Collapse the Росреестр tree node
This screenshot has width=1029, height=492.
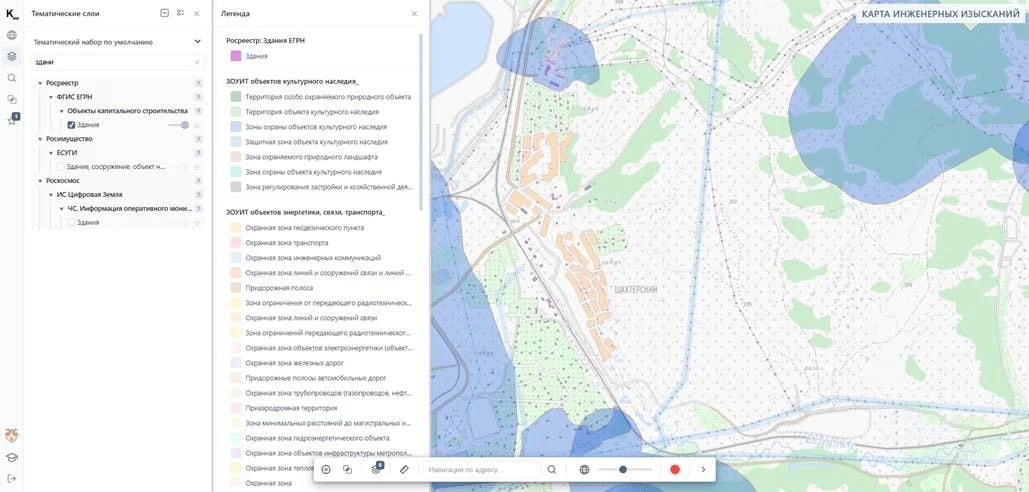(39, 83)
